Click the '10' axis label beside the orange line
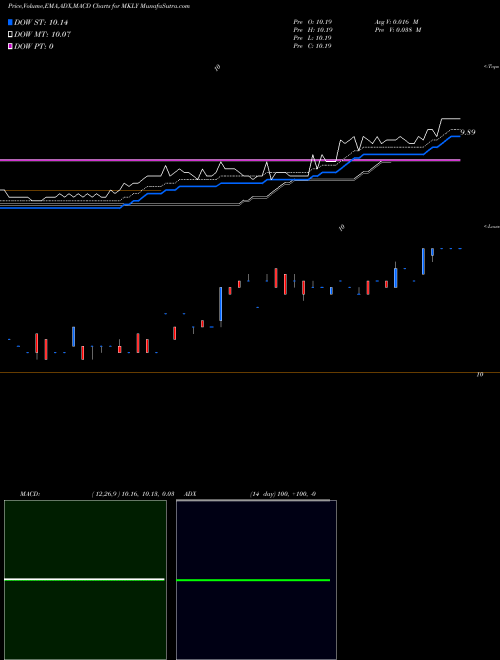Viewport: 500px width, 660px height. (x=479, y=375)
